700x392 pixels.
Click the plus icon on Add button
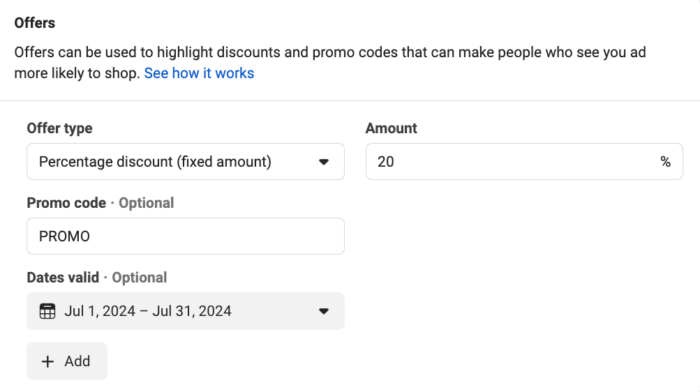click(x=47, y=361)
